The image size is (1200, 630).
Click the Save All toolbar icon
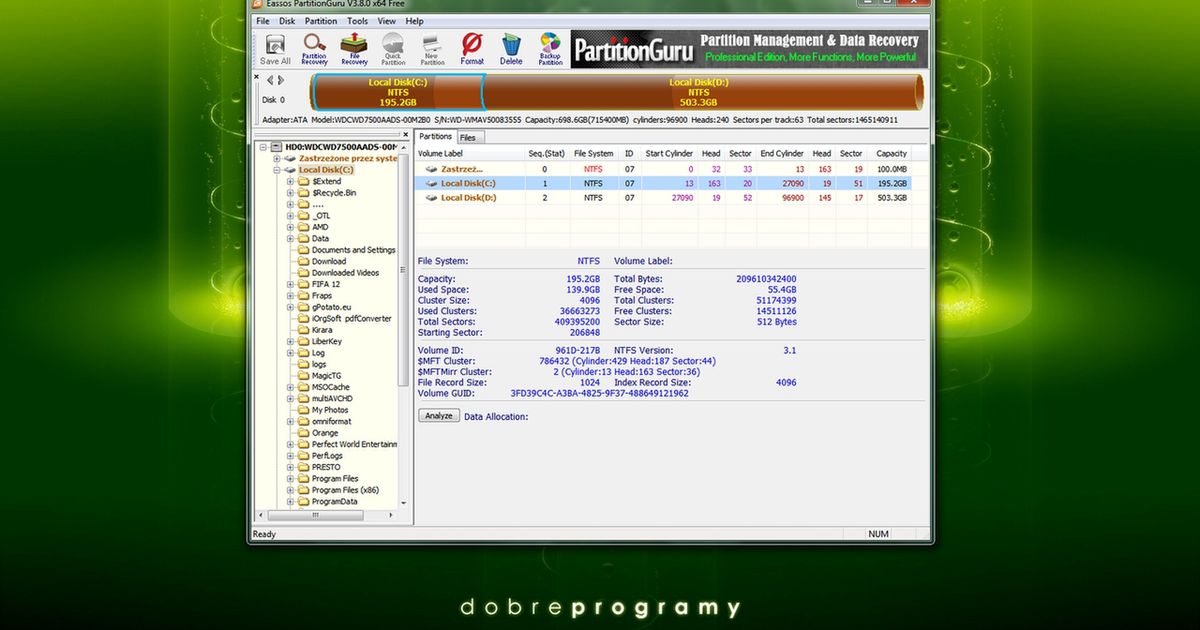coord(275,49)
